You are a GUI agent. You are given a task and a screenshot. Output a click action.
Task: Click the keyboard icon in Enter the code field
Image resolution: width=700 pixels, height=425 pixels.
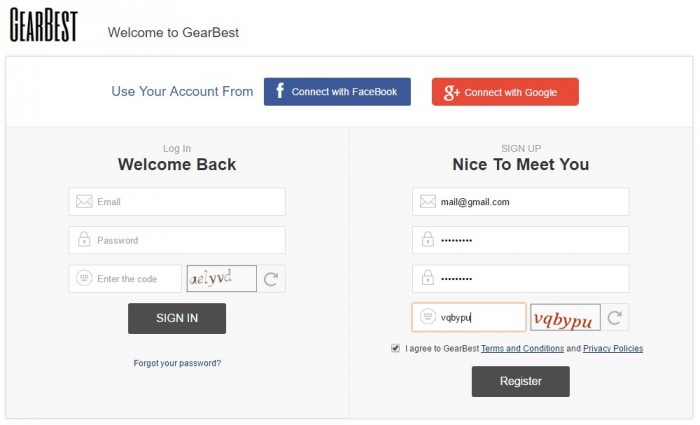coord(84,278)
